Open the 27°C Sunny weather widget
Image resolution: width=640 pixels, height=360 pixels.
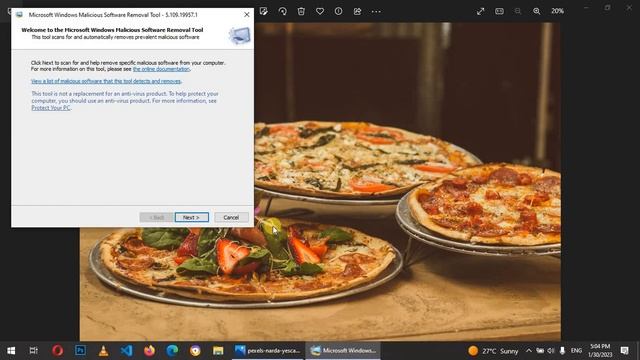[493, 351]
